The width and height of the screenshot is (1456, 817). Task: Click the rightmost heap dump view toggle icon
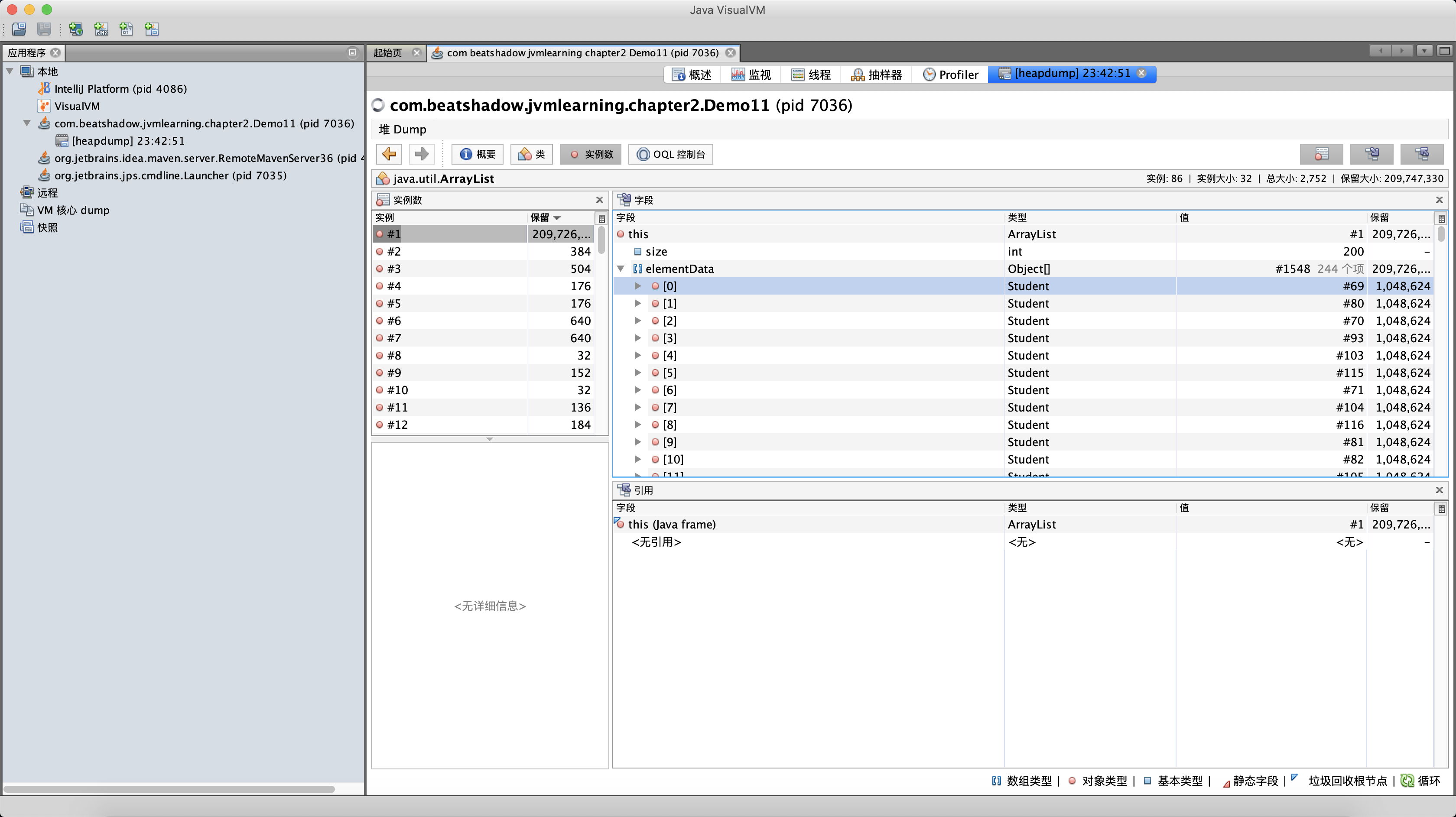(x=1421, y=154)
